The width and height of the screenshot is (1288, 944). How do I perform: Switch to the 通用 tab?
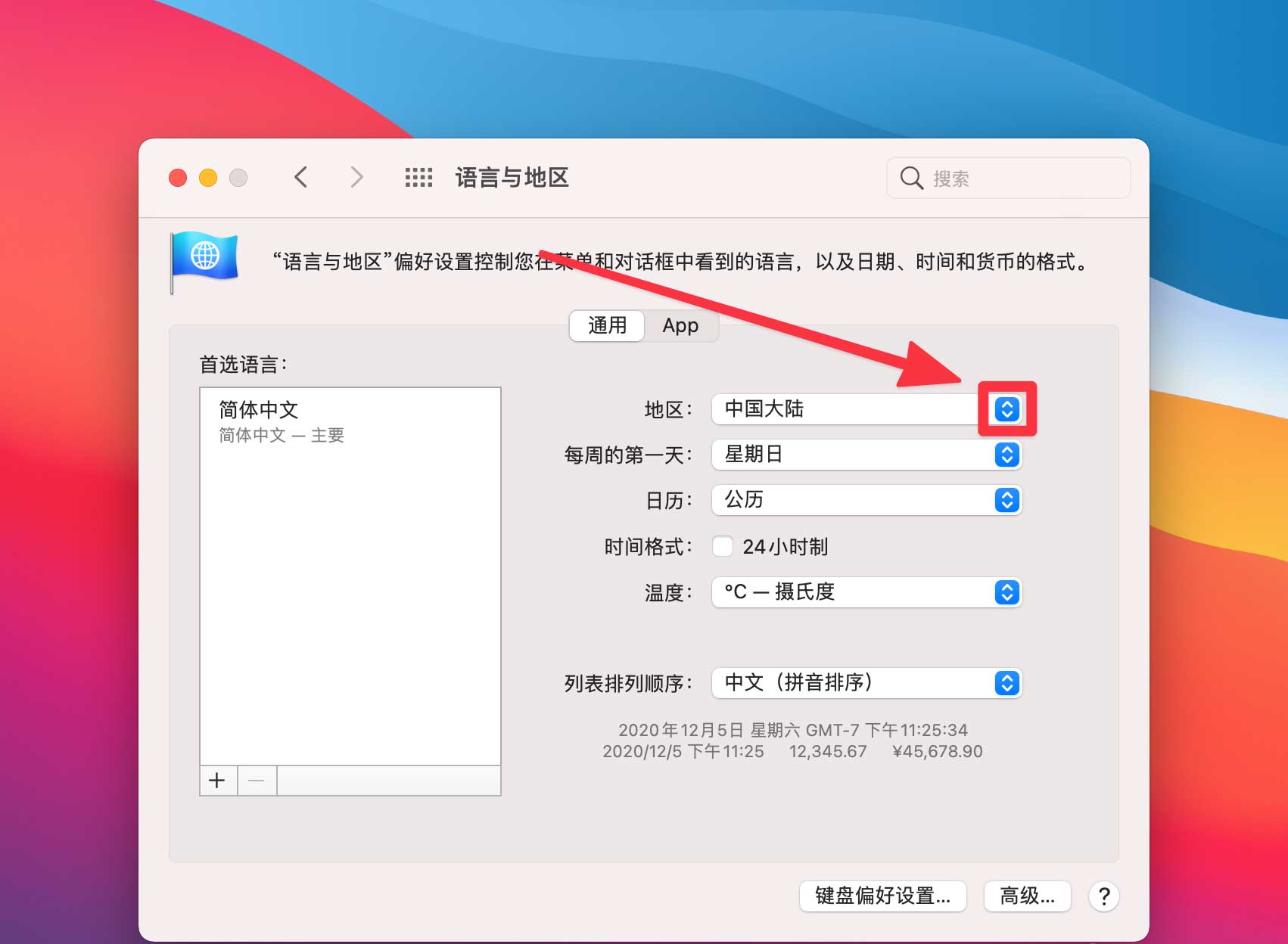click(x=606, y=325)
